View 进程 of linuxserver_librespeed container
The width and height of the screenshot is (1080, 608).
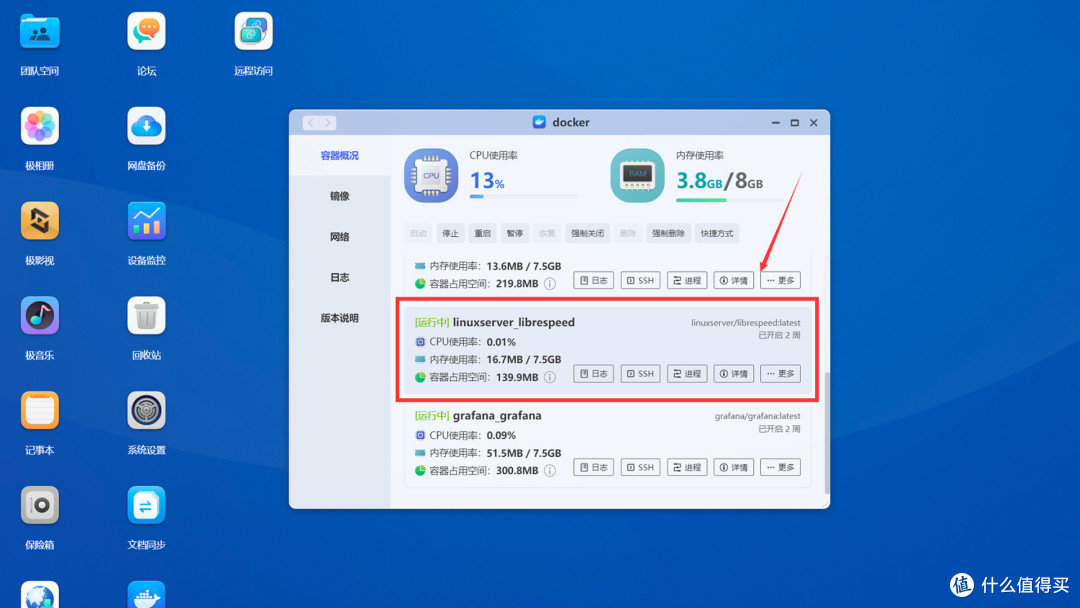coord(687,374)
